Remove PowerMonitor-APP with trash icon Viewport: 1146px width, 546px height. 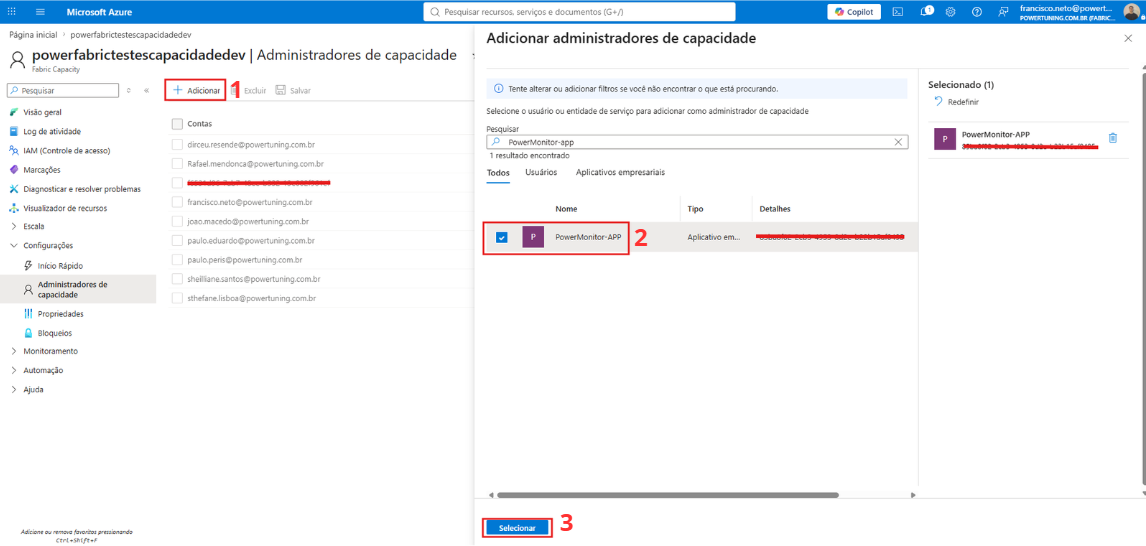[x=1112, y=137]
